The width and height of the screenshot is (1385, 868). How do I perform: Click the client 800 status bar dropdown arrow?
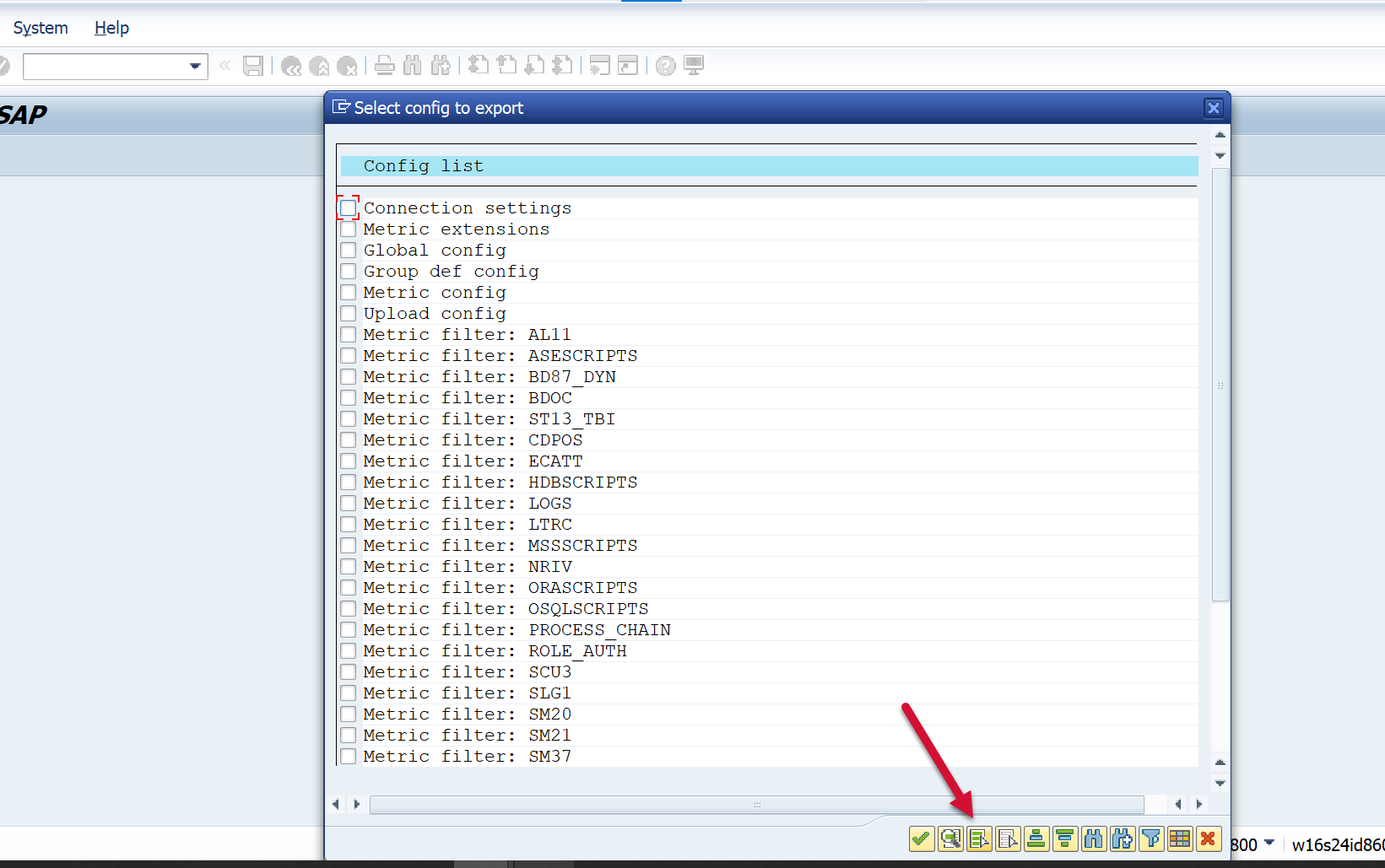[x=1269, y=843]
